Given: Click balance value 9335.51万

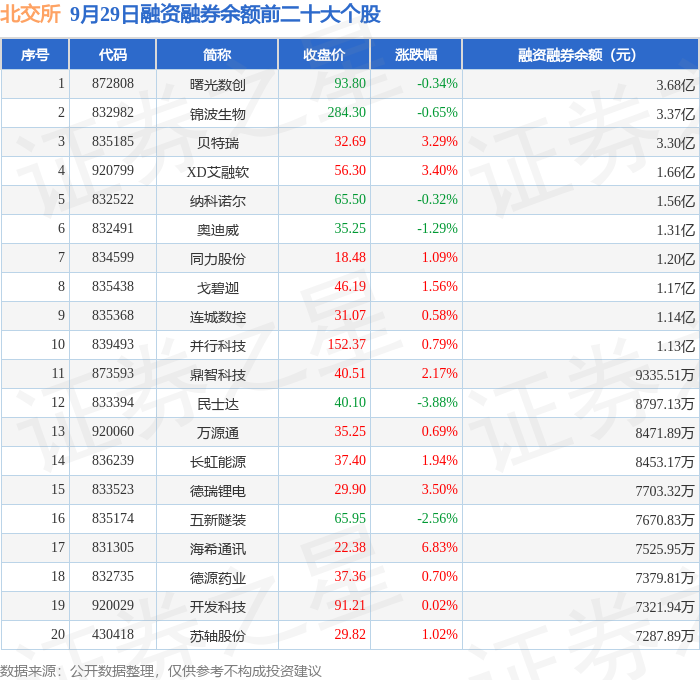Looking at the screenshot, I should (665, 375).
